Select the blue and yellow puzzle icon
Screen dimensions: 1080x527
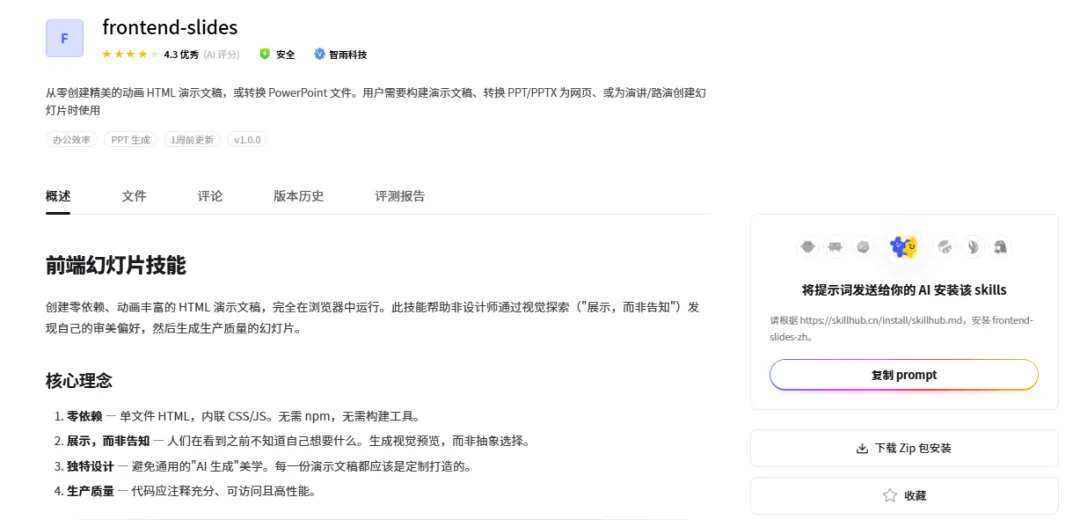[904, 246]
